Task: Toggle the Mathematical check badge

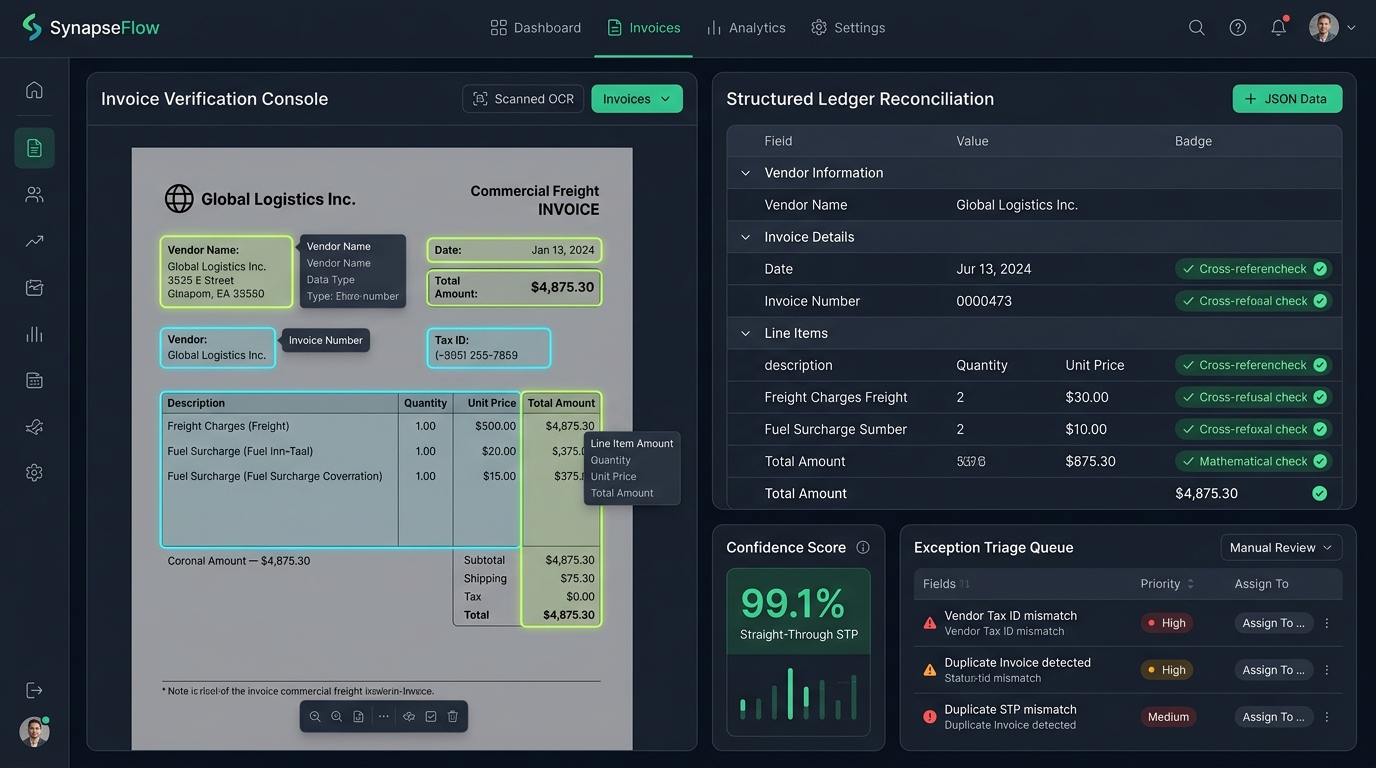Action: [1253, 461]
